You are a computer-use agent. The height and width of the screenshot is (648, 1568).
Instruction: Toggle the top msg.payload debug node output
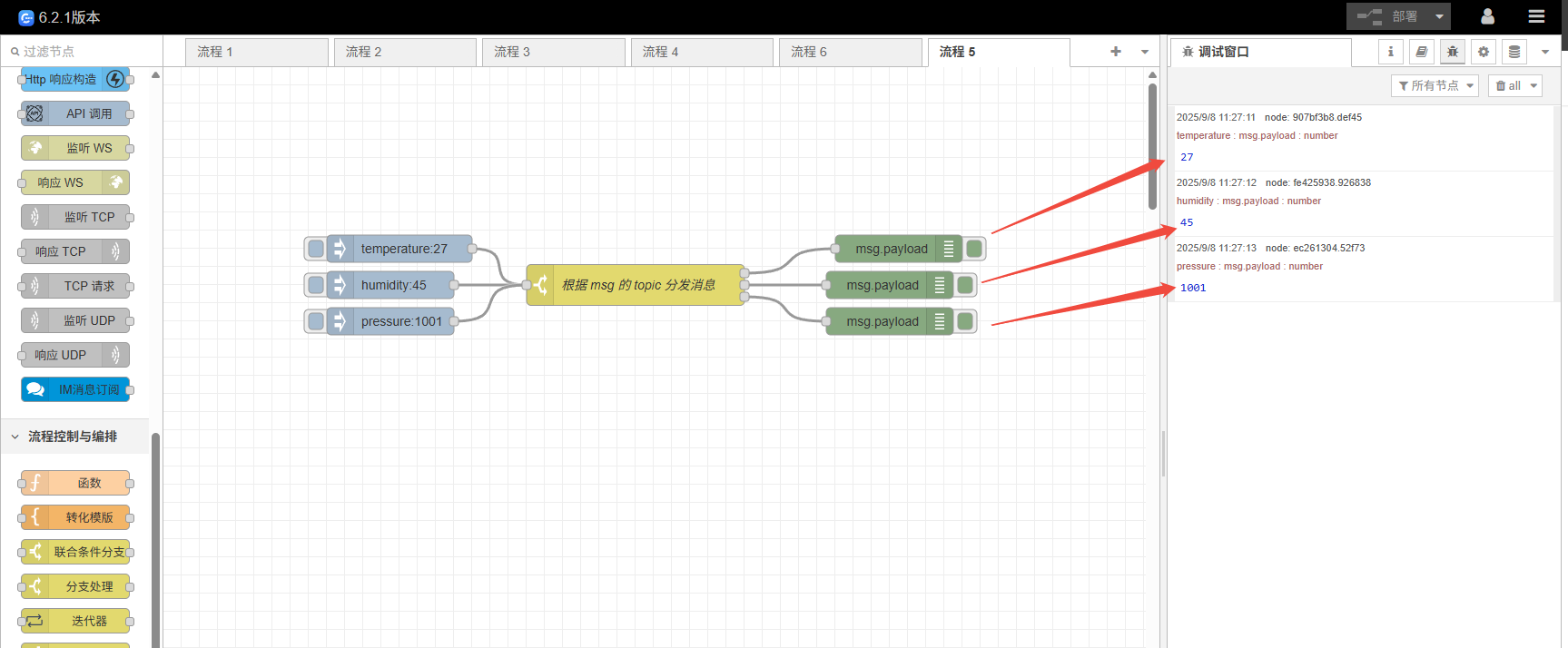click(974, 249)
